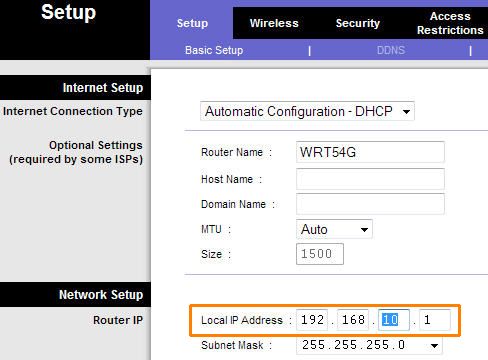The image size is (488, 360).
Task: Click the second IP octet field 168
Action: [353, 320]
